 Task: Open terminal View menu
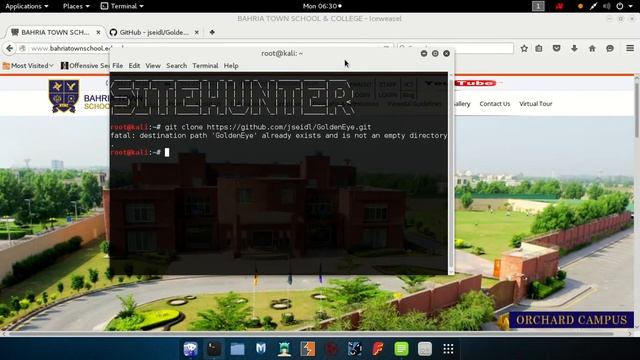(x=153, y=66)
